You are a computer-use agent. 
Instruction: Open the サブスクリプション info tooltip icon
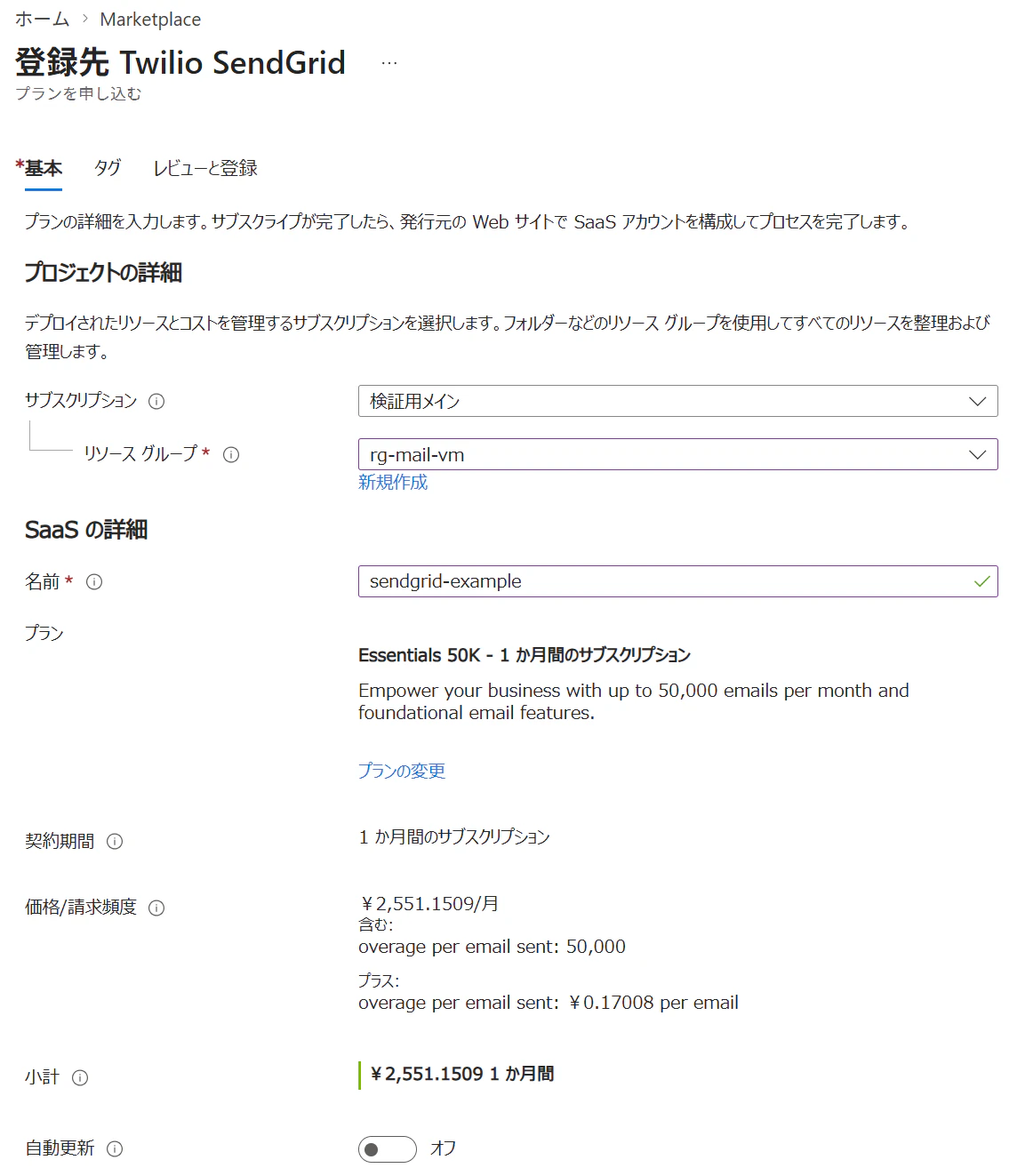point(156,401)
